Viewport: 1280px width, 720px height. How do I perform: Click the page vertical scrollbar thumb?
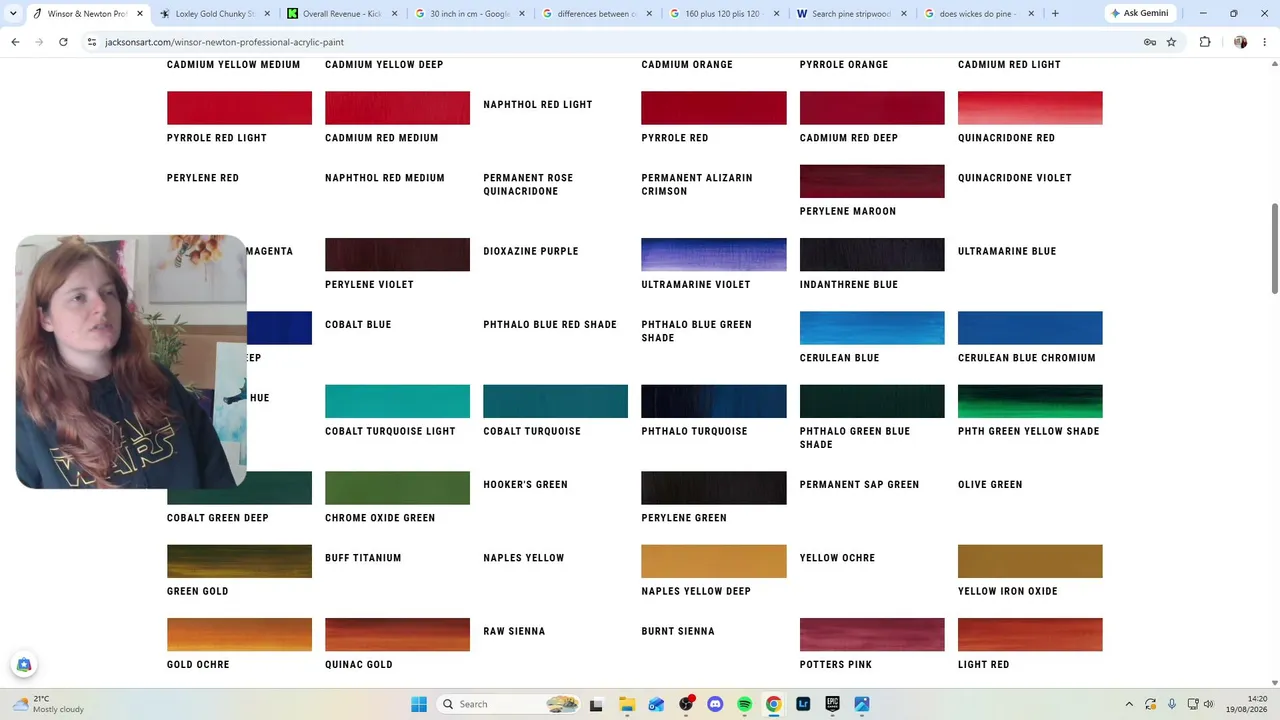click(x=1274, y=248)
